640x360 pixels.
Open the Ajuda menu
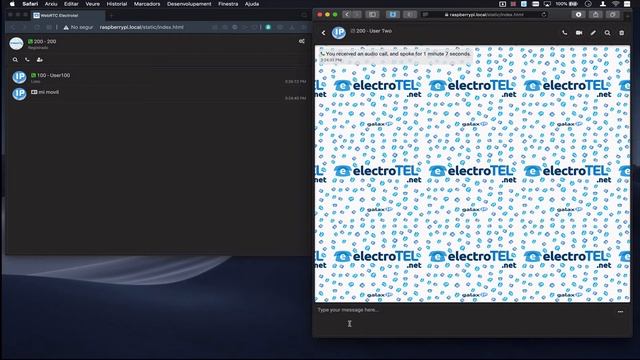tap(252, 4)
